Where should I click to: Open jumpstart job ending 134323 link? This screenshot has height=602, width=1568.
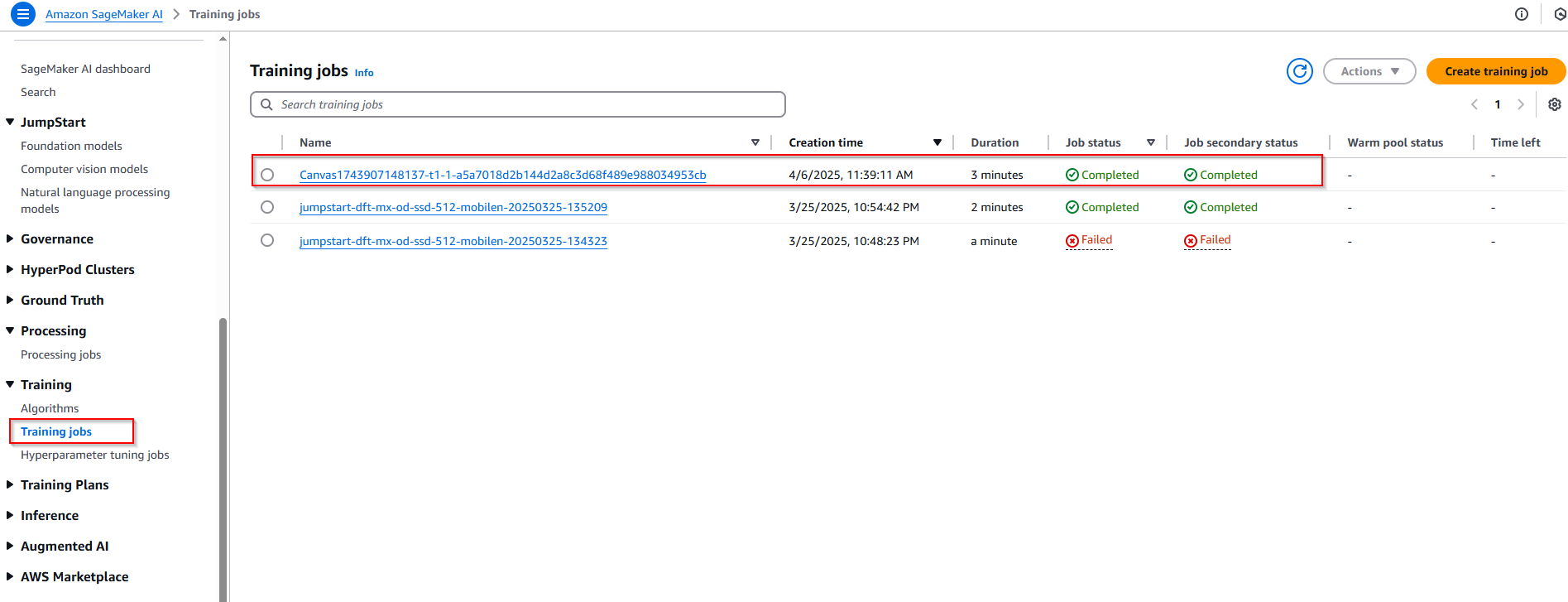pyautogui.click(x=453, y=241)
